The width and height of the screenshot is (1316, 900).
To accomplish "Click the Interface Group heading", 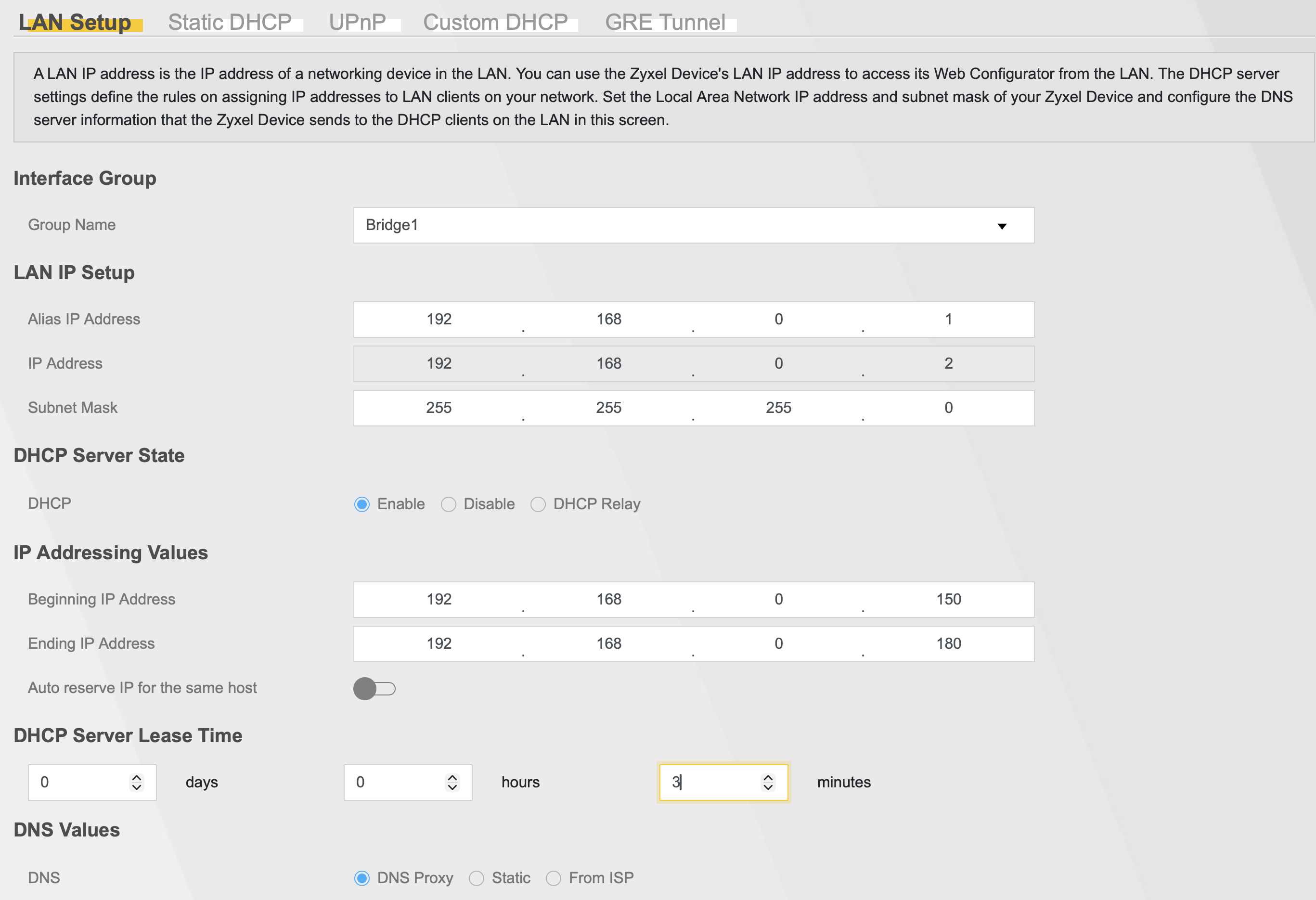I will coord(85,178).
